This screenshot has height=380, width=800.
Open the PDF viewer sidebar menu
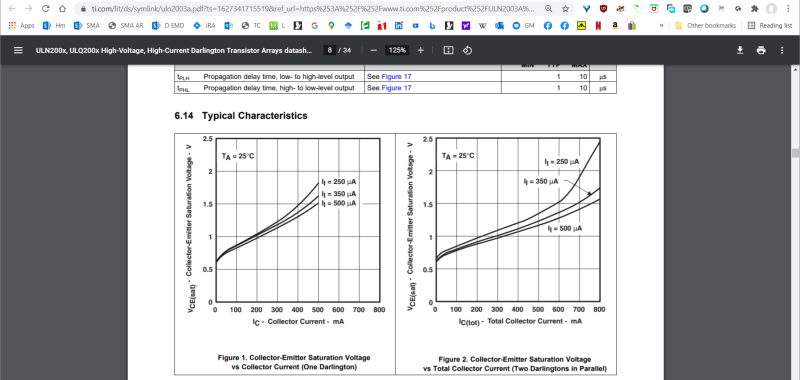pyautogui.click(x=18, y=50)
